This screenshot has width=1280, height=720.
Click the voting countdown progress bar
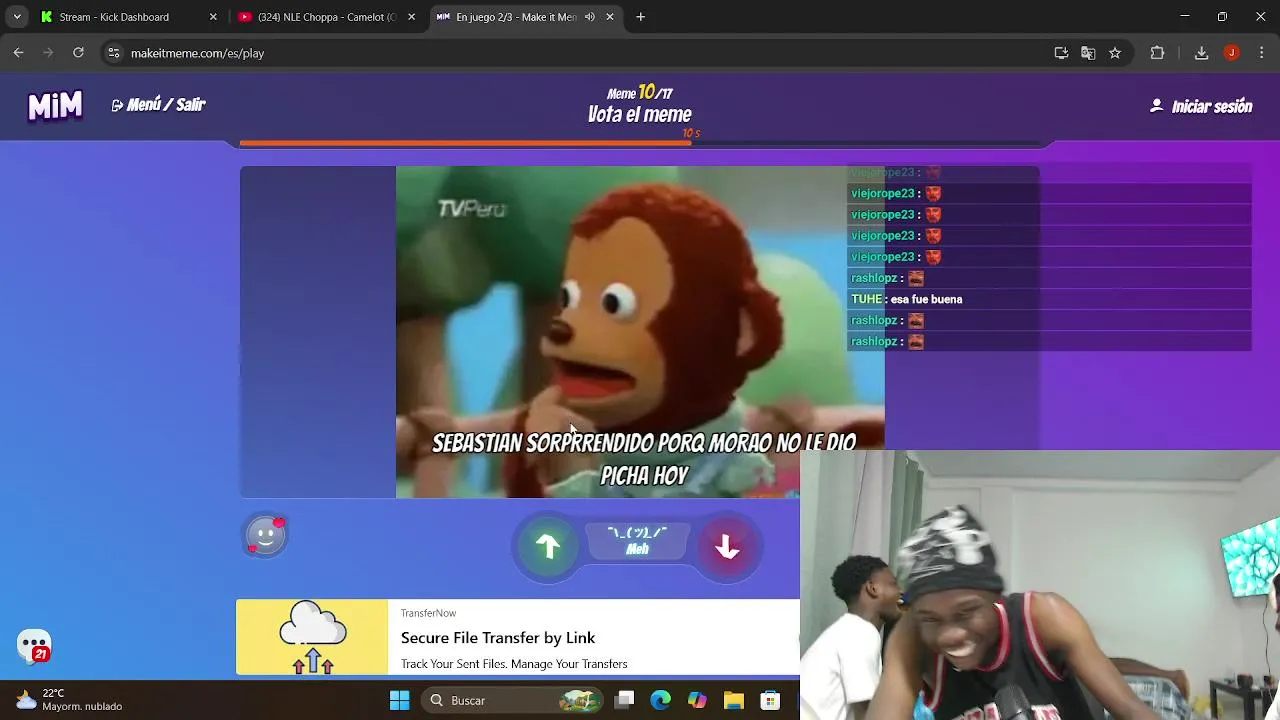tap(640, 143)
